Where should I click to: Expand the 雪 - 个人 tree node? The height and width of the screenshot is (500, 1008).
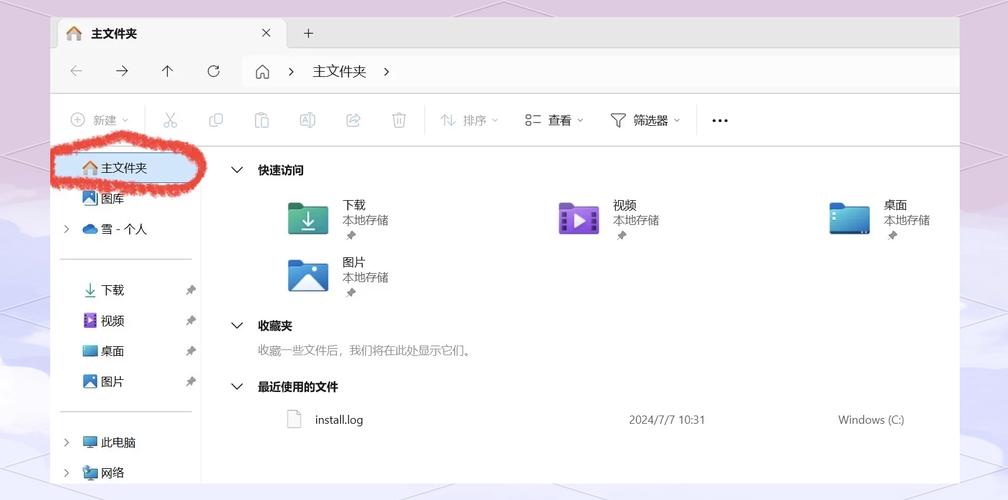pos(66,229)
